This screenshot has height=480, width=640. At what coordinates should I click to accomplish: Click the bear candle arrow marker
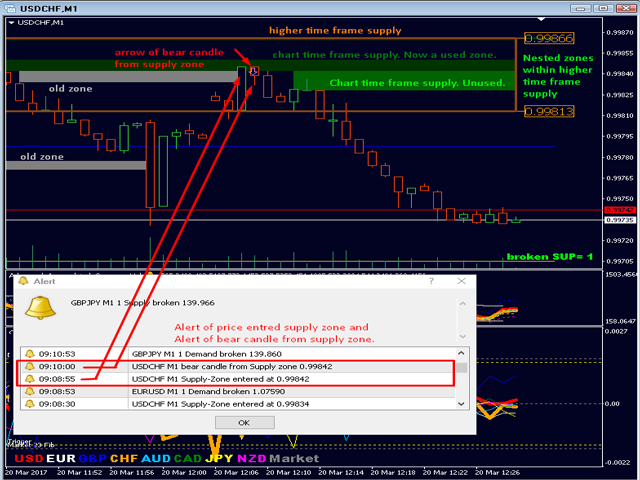[x=254, y=71]
